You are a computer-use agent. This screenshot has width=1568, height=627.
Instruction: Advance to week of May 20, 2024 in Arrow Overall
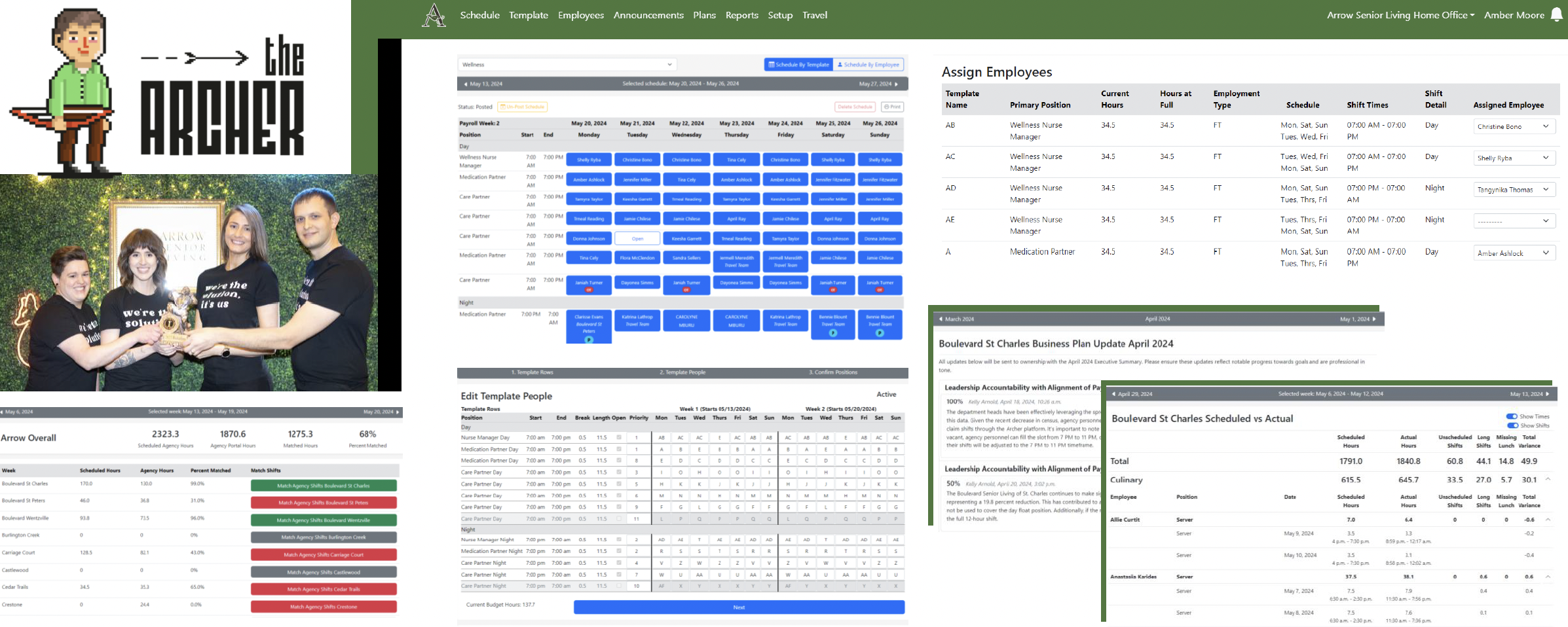pos(382,412)
